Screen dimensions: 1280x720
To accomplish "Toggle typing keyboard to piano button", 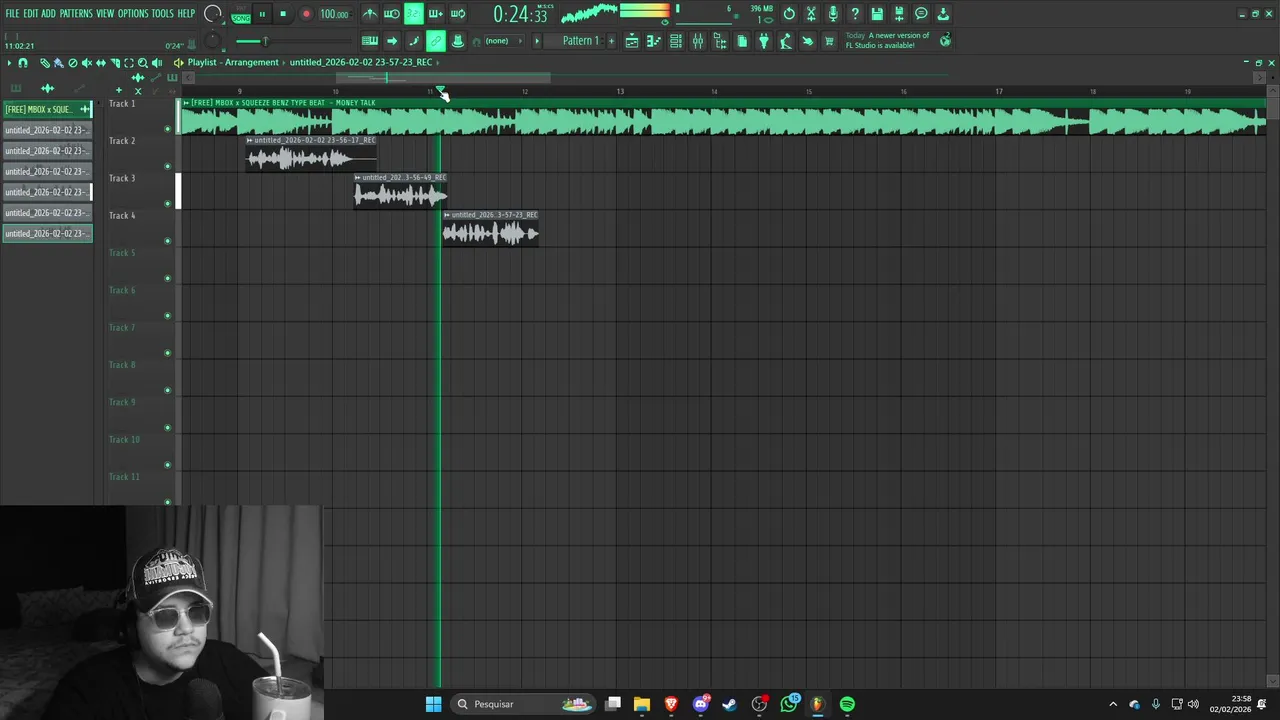I will [370, 41].
